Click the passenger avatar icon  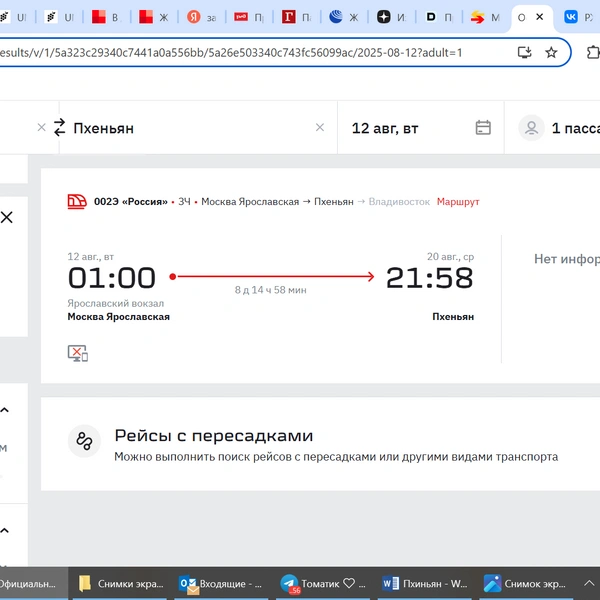(531, 128)
